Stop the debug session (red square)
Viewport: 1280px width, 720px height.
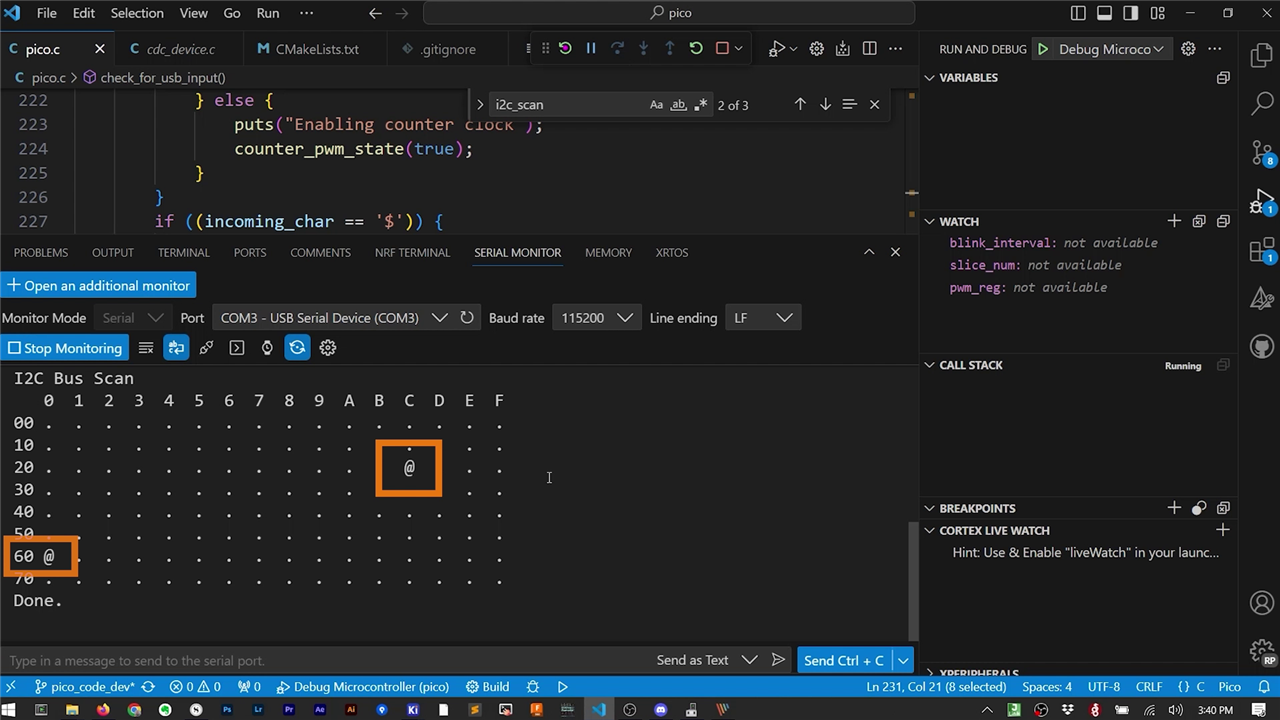(x=722, y=48)
